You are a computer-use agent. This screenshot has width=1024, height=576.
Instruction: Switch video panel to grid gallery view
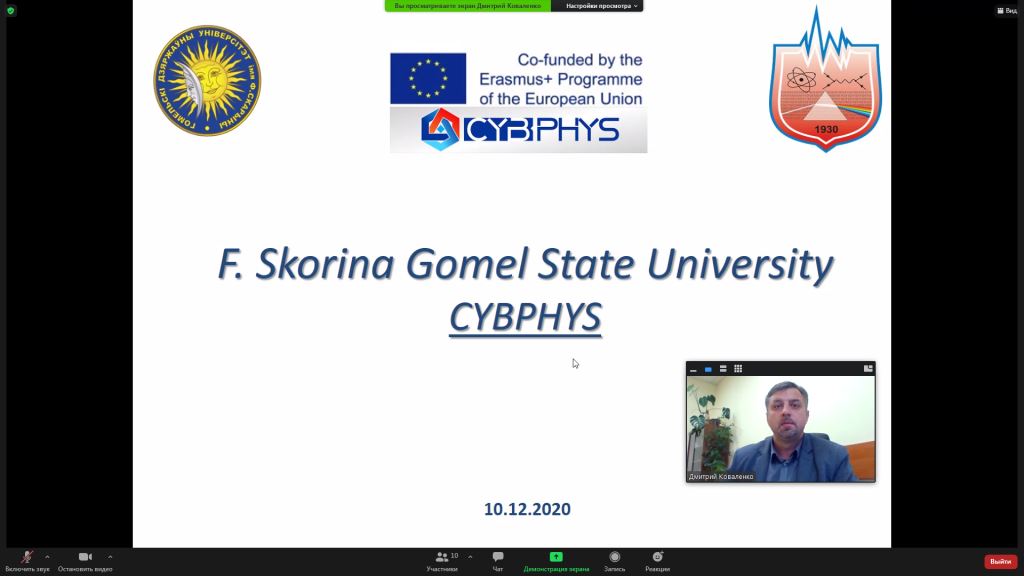tap(738, 369)
